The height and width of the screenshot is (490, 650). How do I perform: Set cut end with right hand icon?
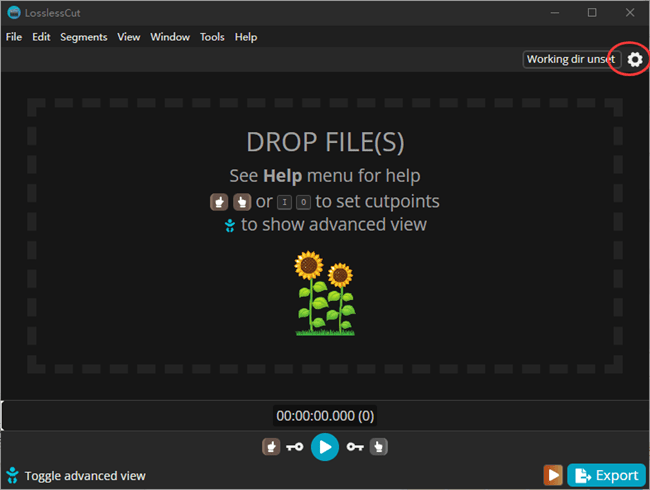(379, 447)
